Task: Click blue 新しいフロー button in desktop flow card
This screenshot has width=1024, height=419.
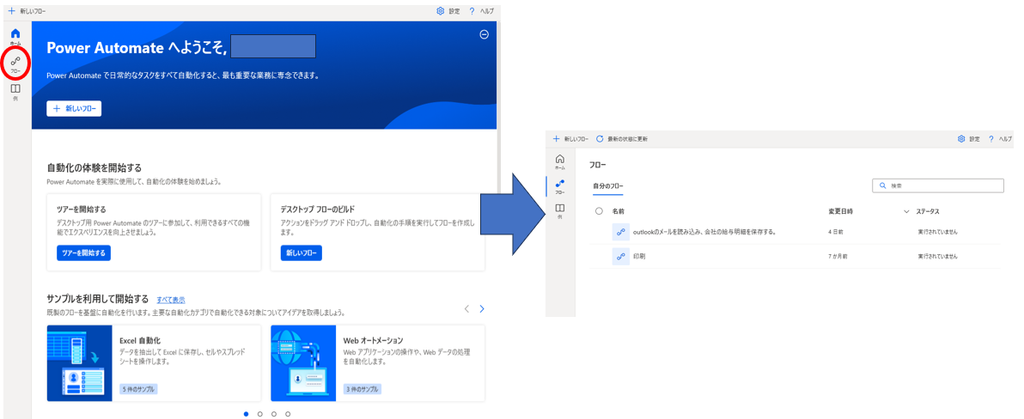Action: point(301,253)
